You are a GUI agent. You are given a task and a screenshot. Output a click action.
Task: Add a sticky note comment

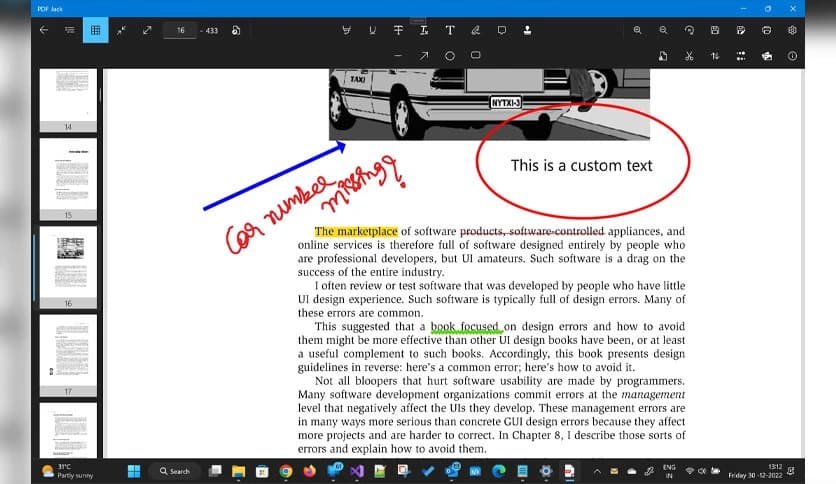point(502,30)
